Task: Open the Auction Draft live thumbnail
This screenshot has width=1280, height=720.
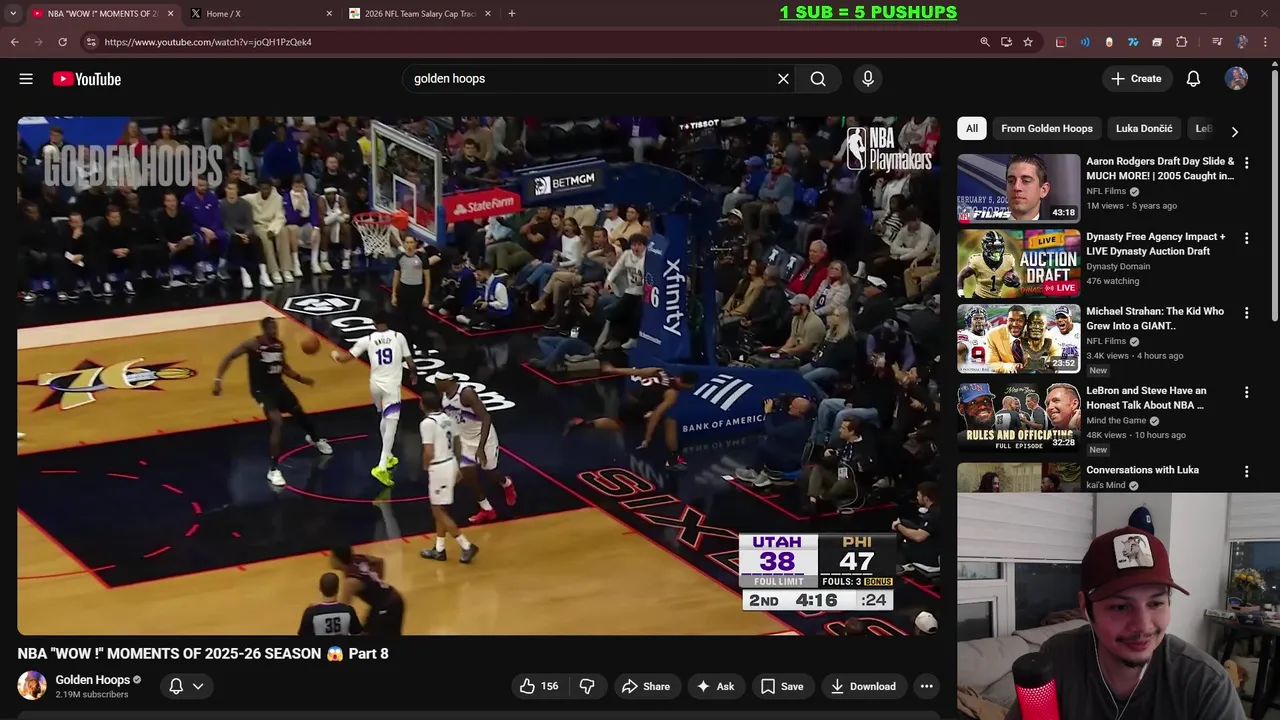Action: [1019, 264]
